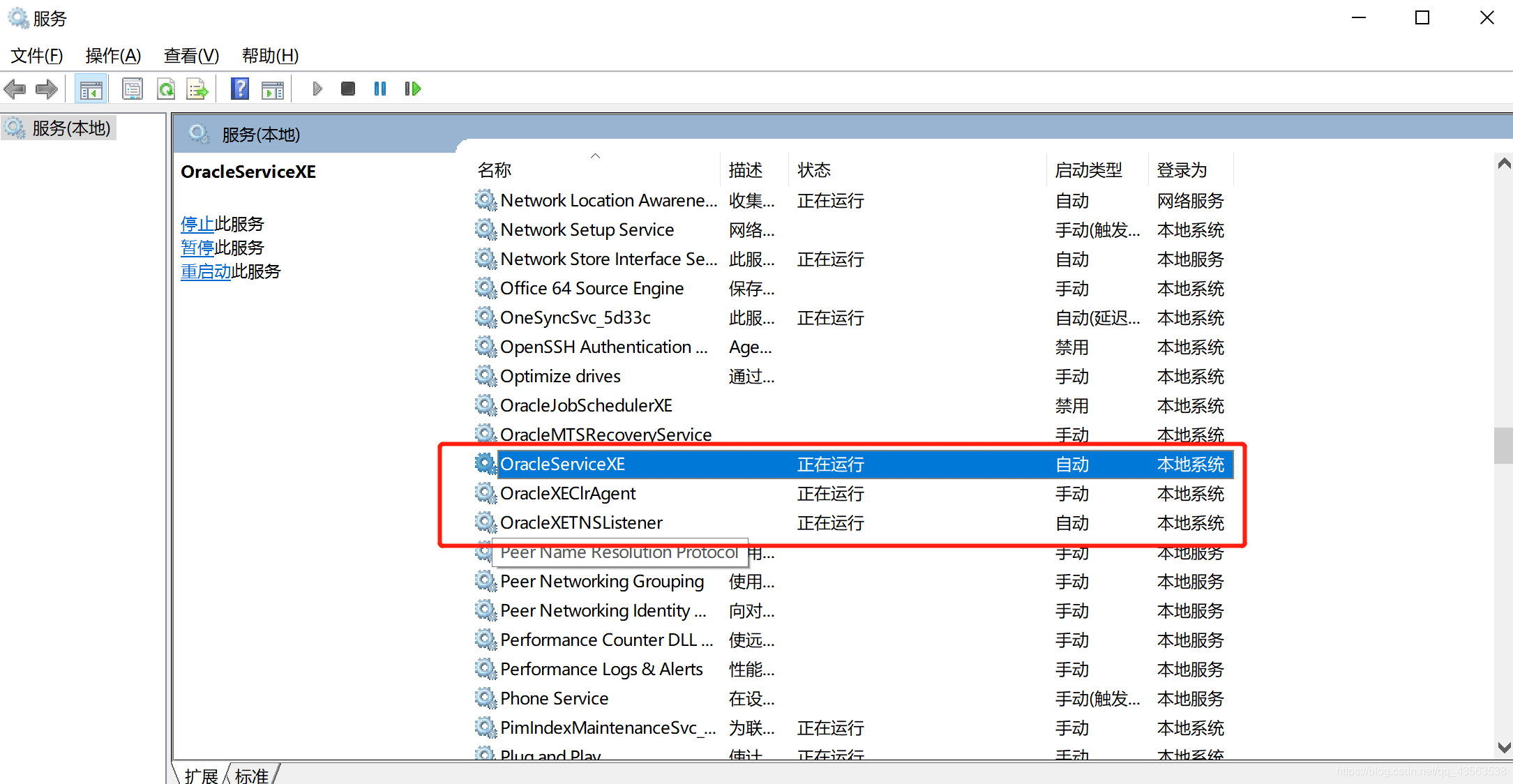1513x784 pixels.
Task: Click the Services app icon in title bar
Action: [x=18, y=18]
